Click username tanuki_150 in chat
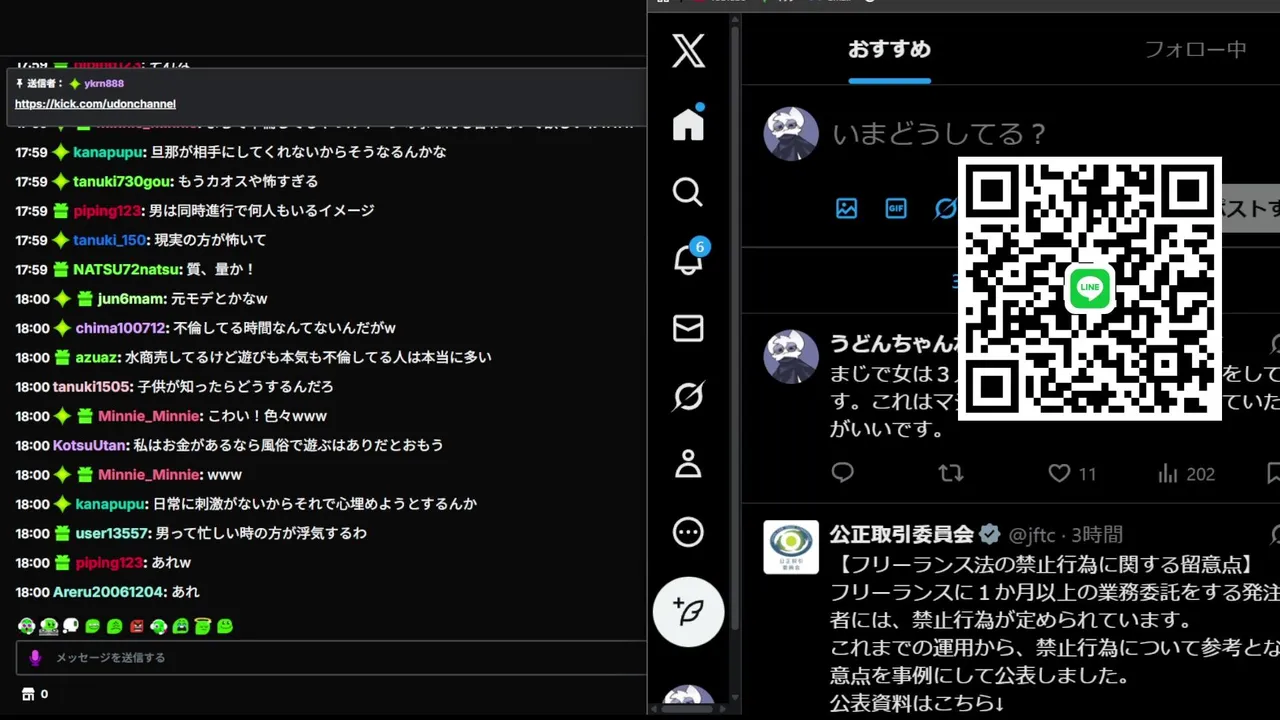Image resolution: width=1280 pixels, height=720 pixels. pyautogui.click(x=110, y=240)
